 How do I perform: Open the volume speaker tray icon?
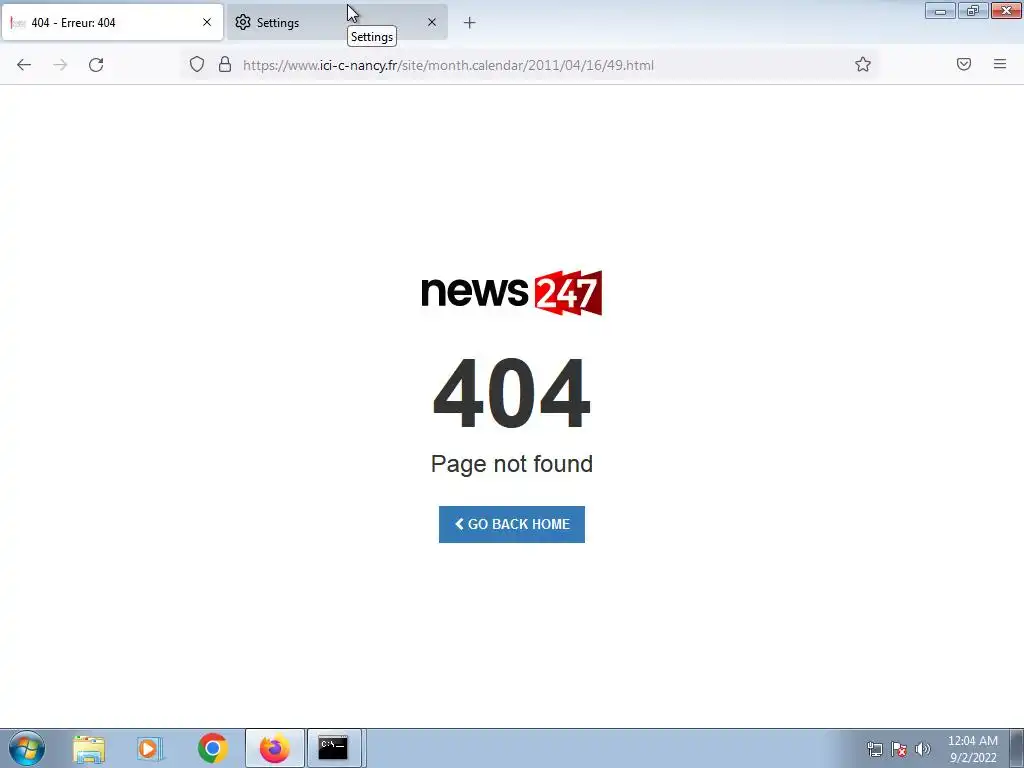(923, 749)
